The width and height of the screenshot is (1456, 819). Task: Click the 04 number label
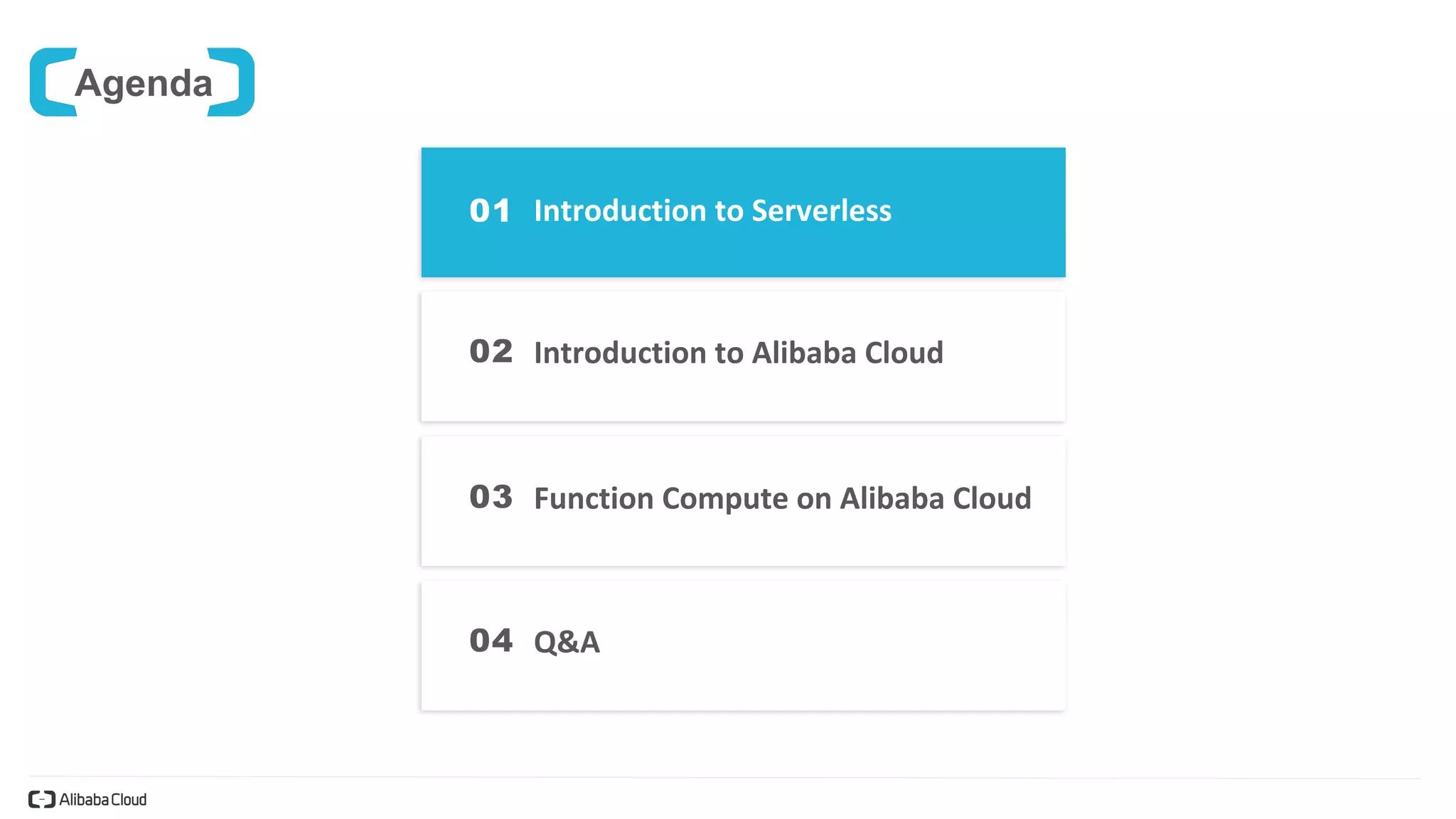point(491,640)
